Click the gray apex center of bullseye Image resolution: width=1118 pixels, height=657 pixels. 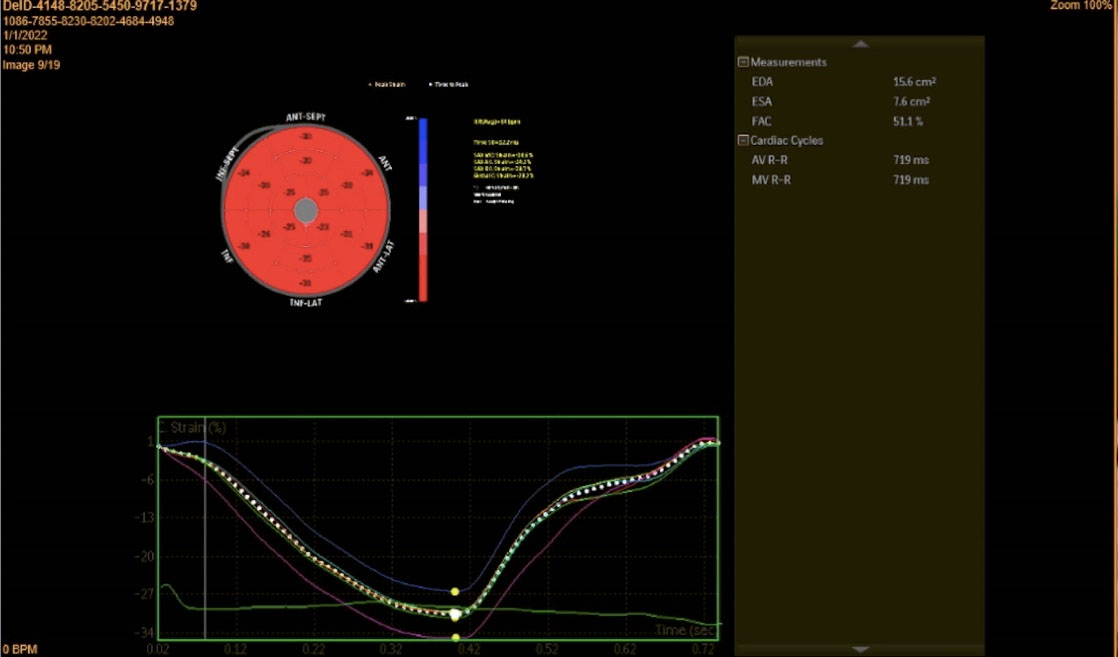pos(306,210)
